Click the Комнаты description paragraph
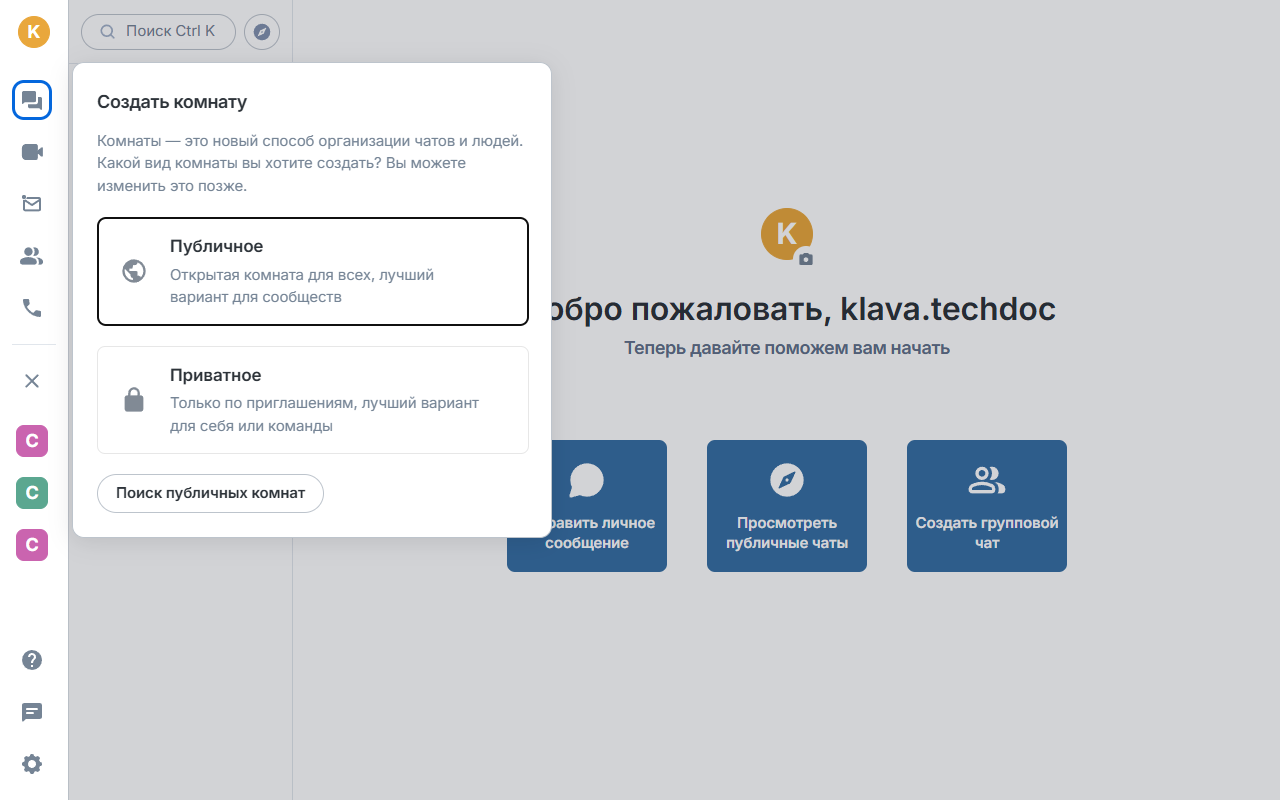The image size is (1280, 800). (x=310, y=164)
